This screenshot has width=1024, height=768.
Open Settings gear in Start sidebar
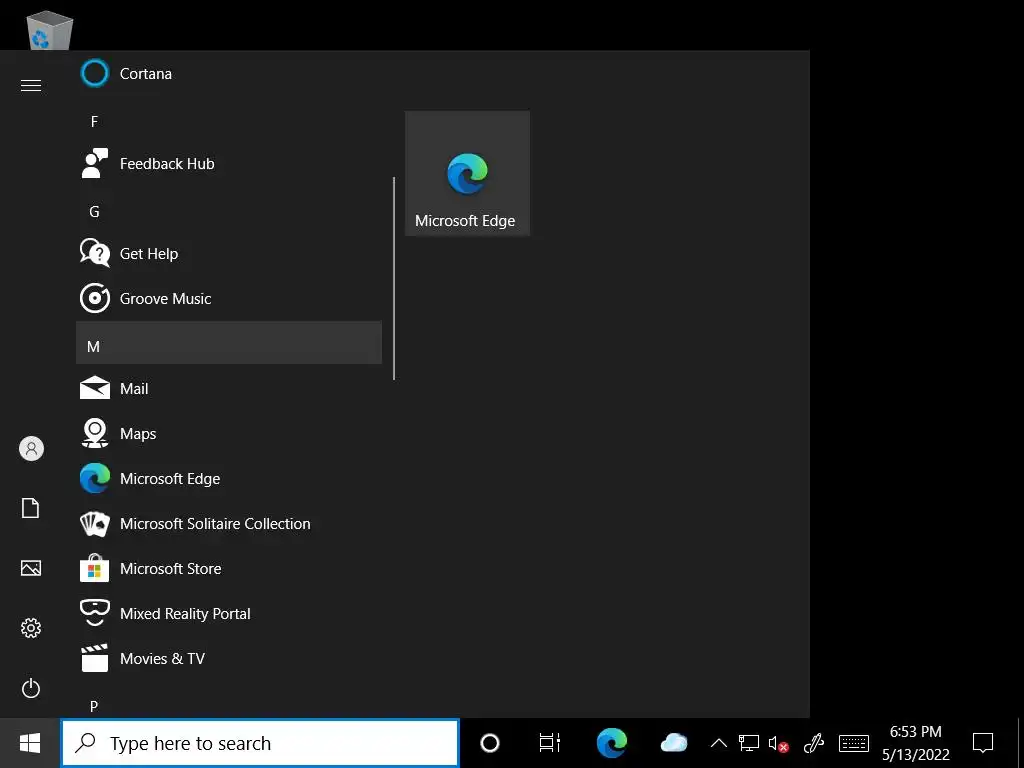coord(31,628)
